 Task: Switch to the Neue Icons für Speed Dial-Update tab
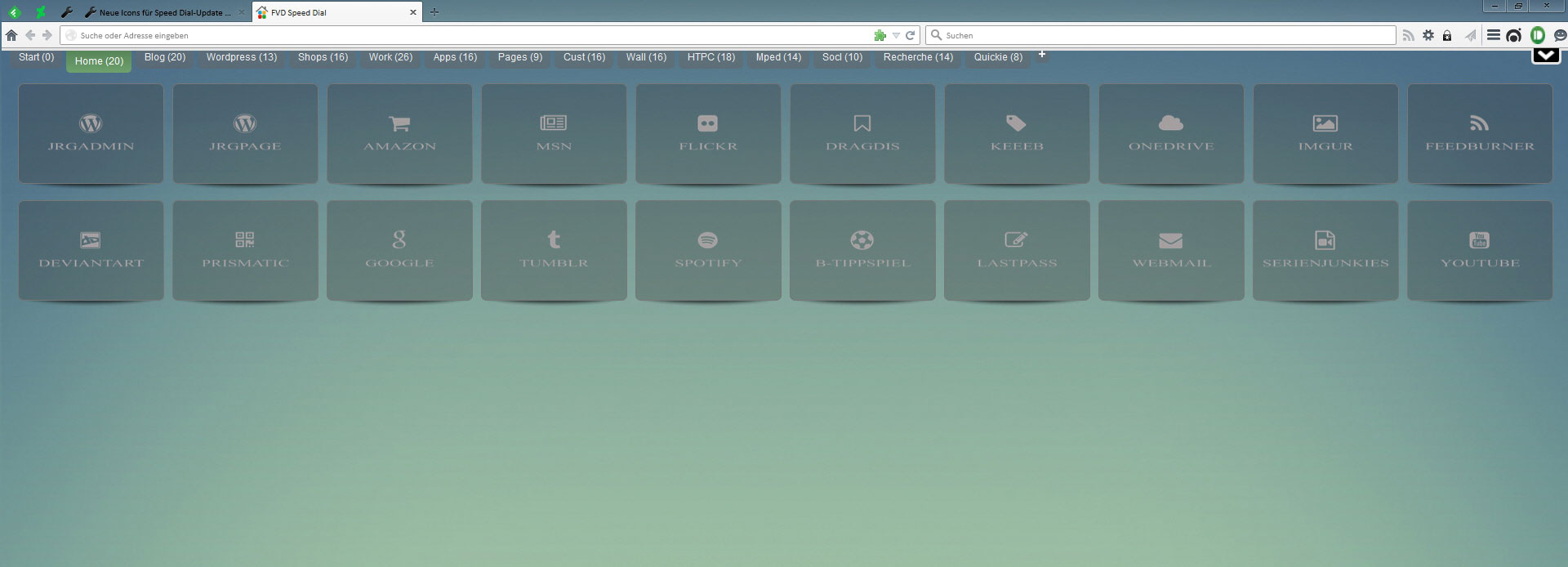pyautogui.click(x=165, y=12)
